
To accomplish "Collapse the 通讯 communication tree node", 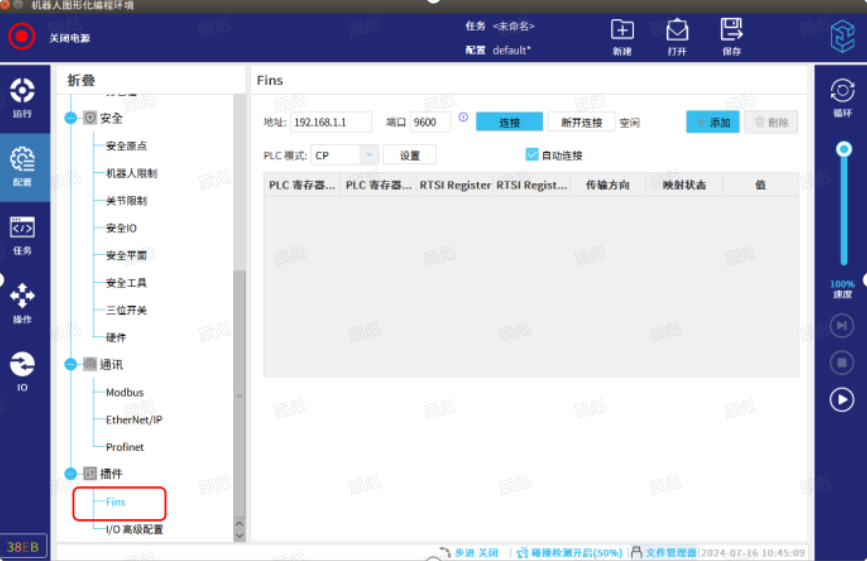I will (70, 365).
